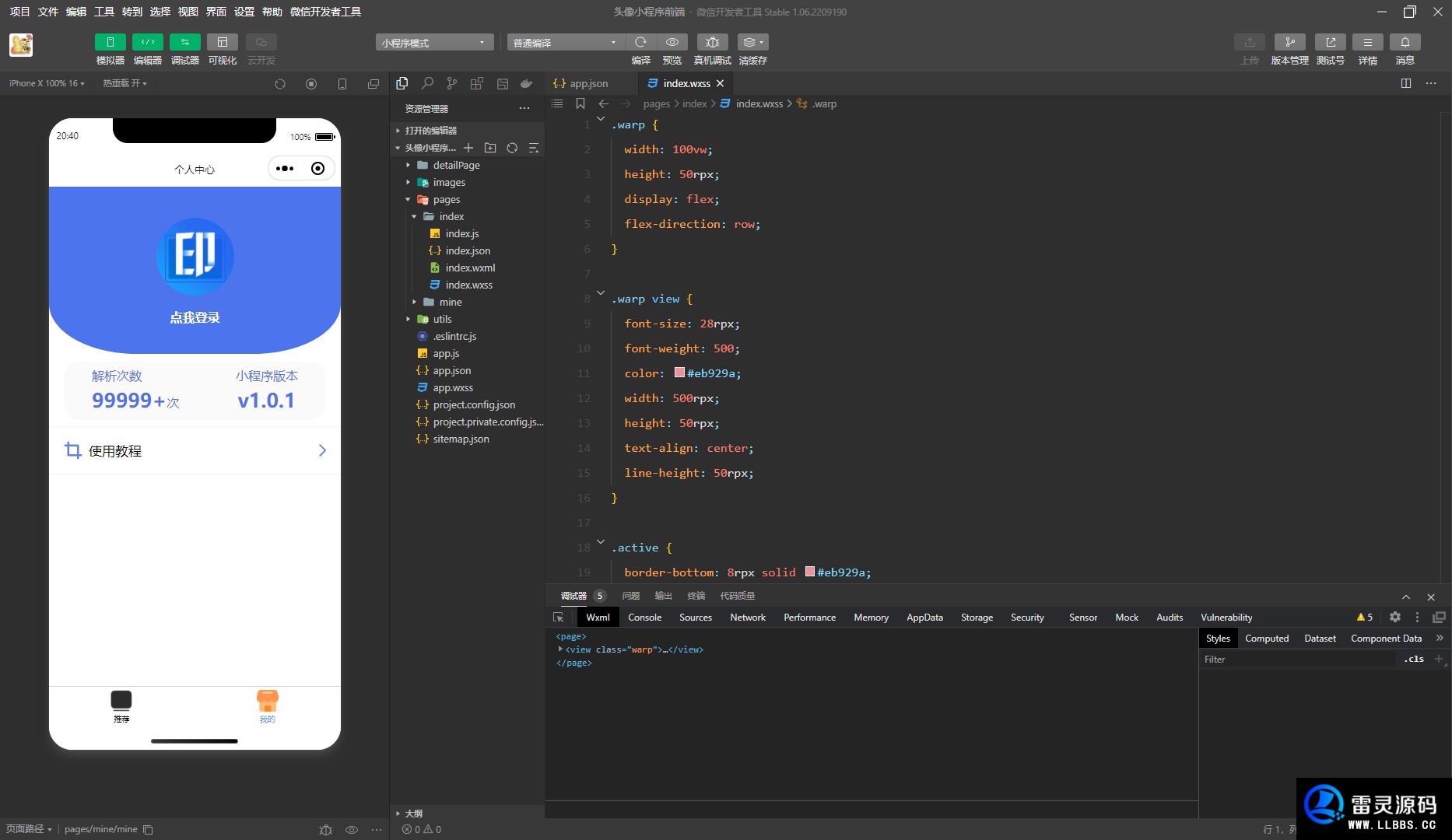This screenshot has height=840, width=1452.
Task: Click the simulator stop record icon
Action: point(311,84)
